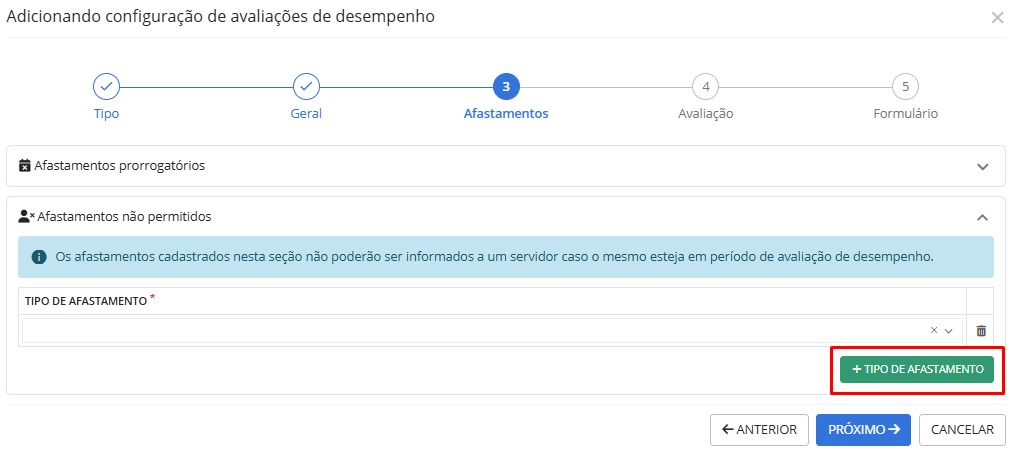Click inside the Tipo de Afastamento field
This screenshot has width=1013, height=451.
pyautogui.click(x=470, y=331)
